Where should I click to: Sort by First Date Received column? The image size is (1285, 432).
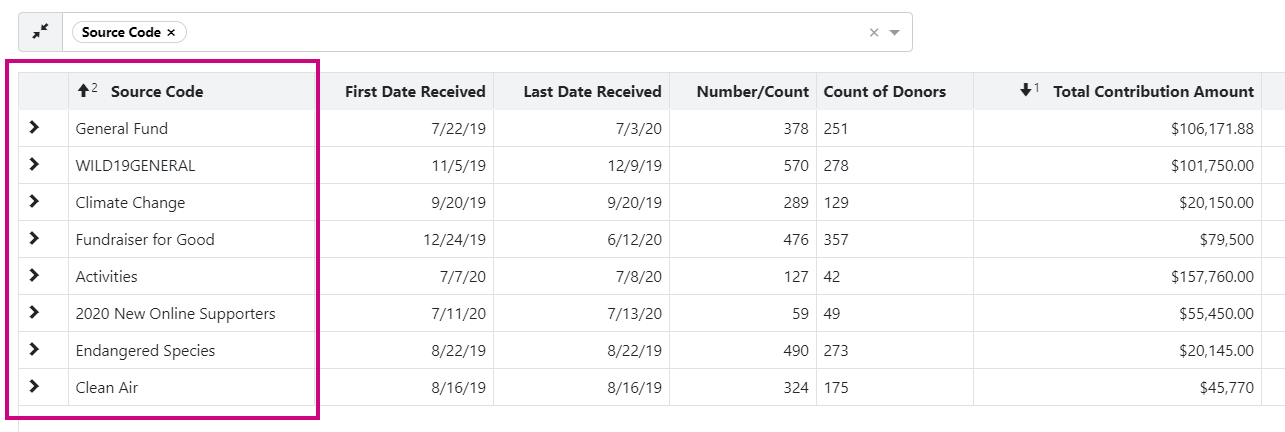(415, 92)
